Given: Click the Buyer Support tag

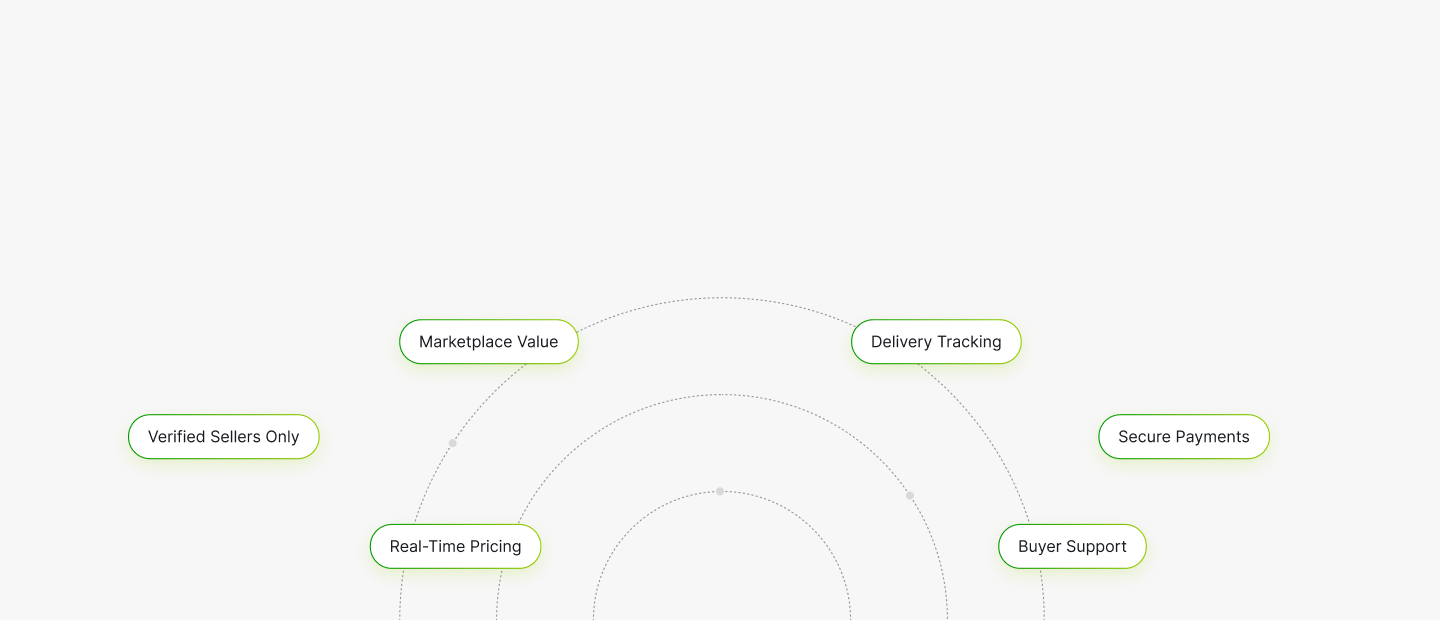Looking at the screenshot, I should pyautogui.click(x=1072, y=547).
